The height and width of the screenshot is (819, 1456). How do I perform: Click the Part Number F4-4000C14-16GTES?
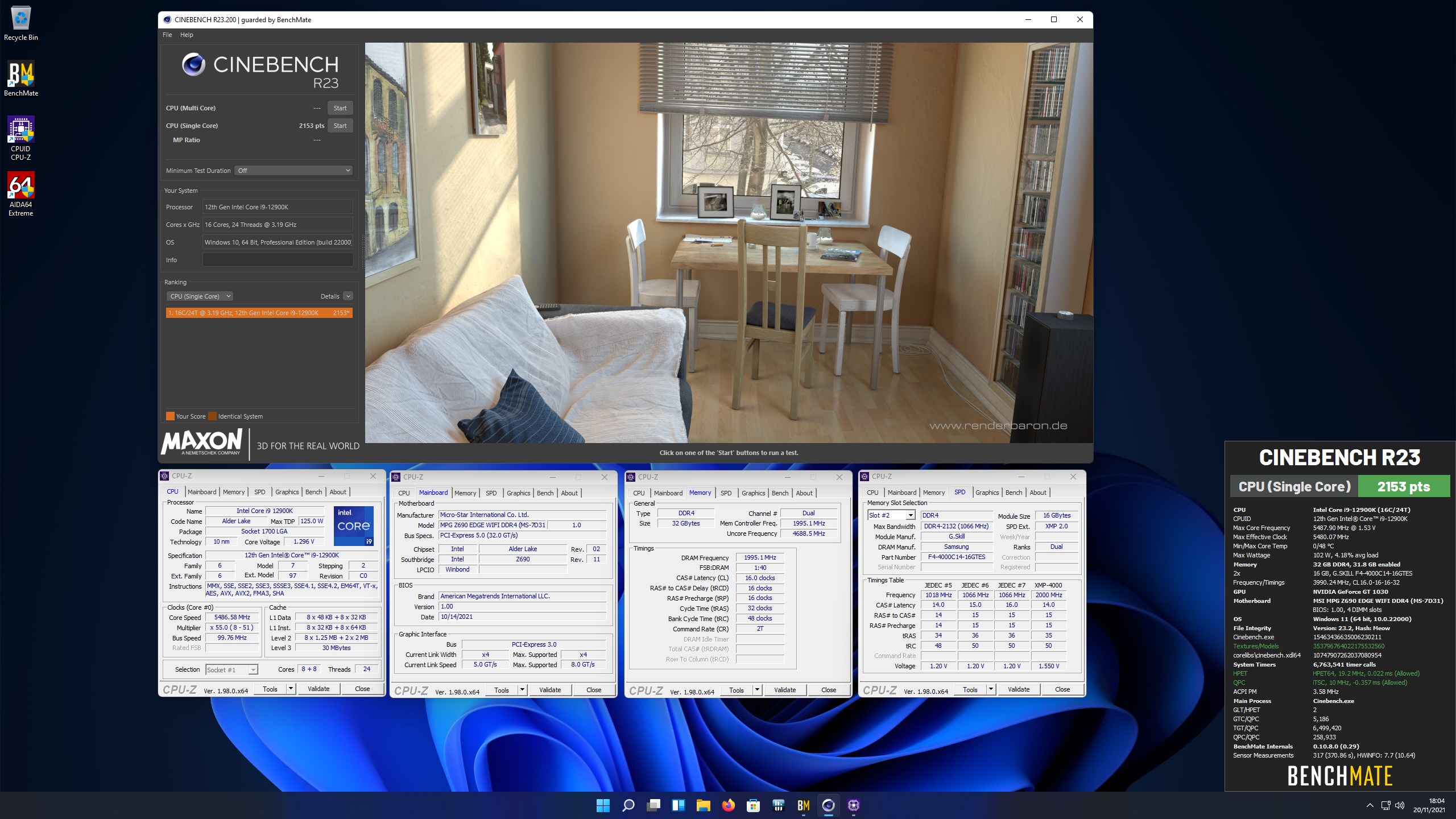(957, 557)
